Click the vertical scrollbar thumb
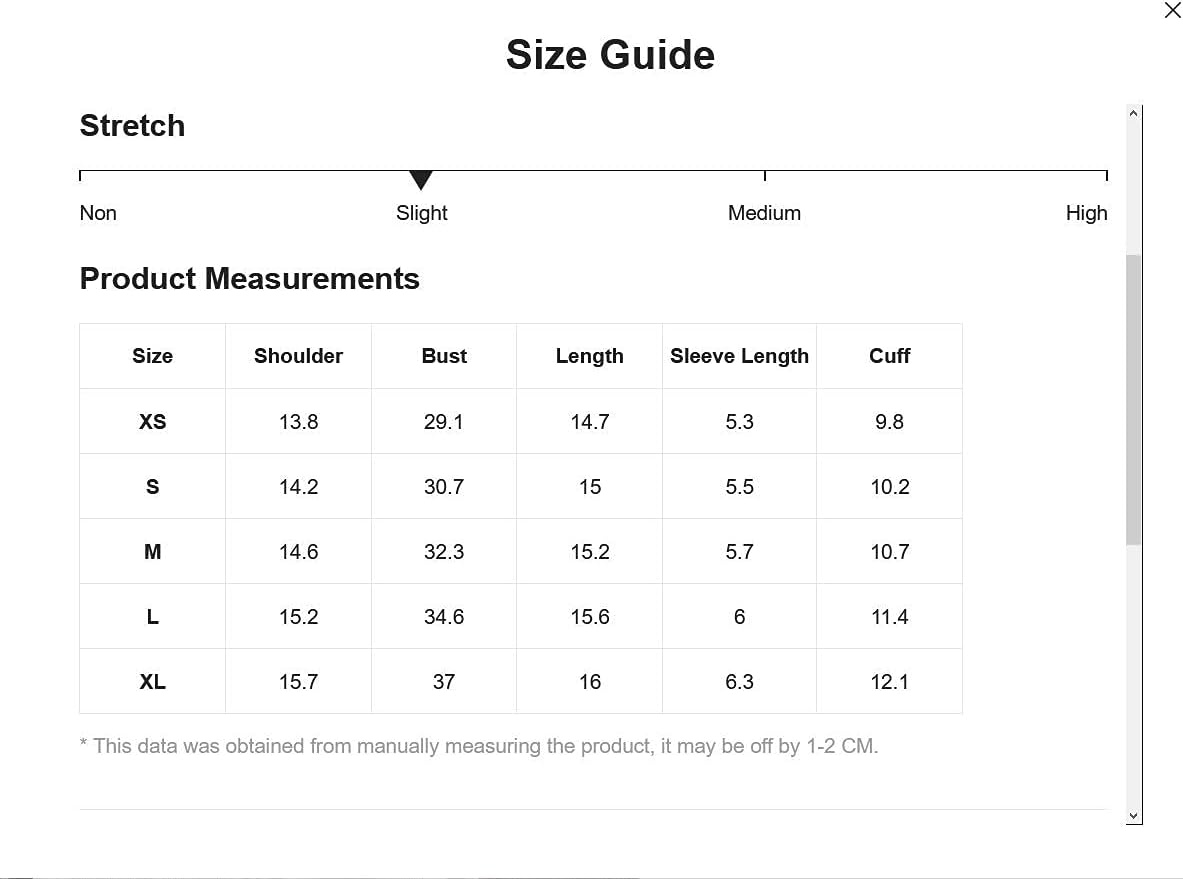 coord(1133,400)
